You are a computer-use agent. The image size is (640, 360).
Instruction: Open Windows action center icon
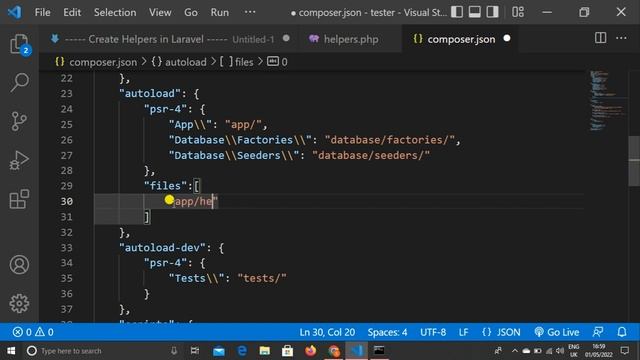coord(624,351)
